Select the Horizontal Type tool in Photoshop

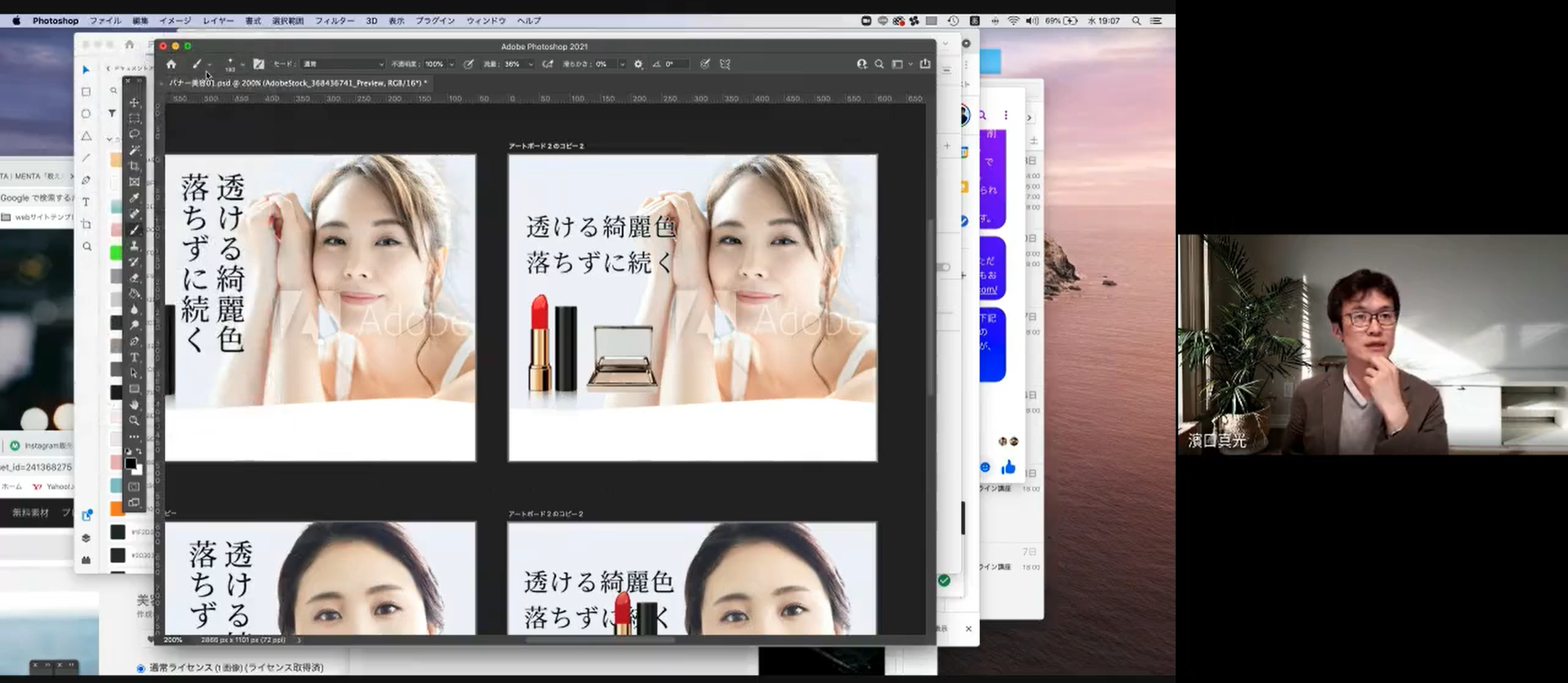tap(134, 357)
